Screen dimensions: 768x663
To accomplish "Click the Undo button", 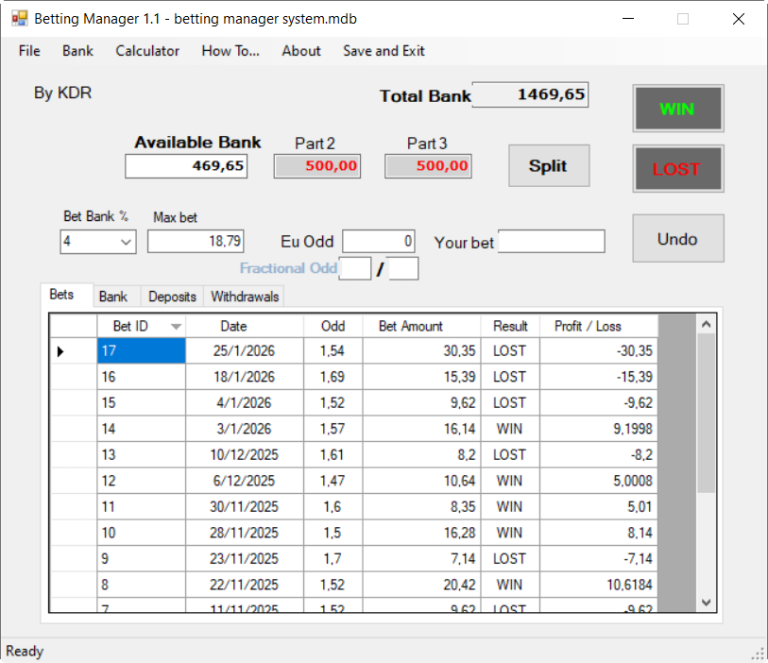I will click(x=677, y=239).
